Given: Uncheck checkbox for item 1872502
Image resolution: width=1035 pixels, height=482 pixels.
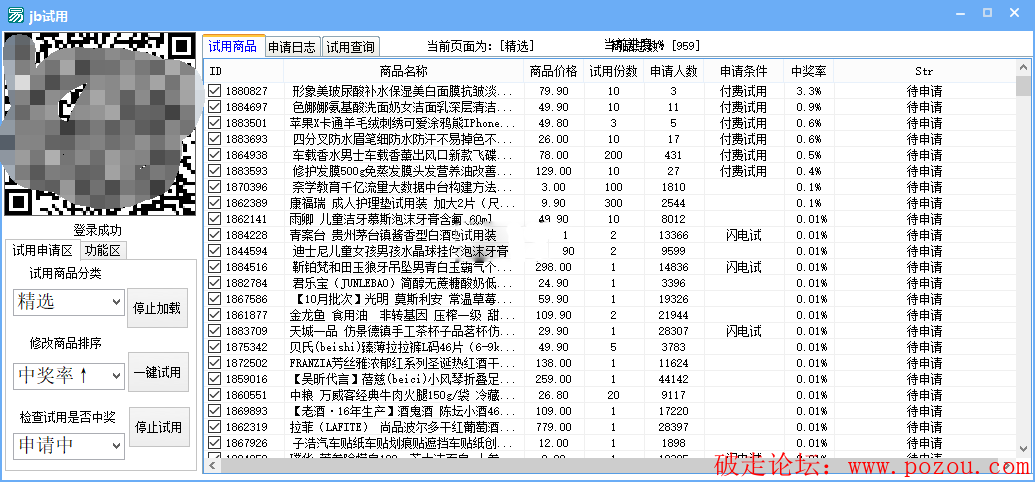Looking at the screenshot, I should [215, 363].
